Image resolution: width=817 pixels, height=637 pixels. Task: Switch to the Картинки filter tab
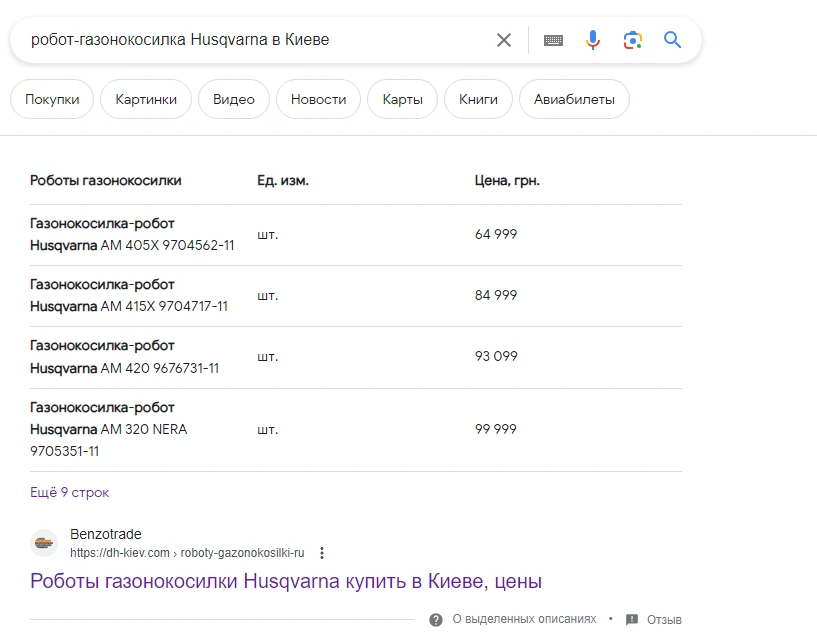146,99
